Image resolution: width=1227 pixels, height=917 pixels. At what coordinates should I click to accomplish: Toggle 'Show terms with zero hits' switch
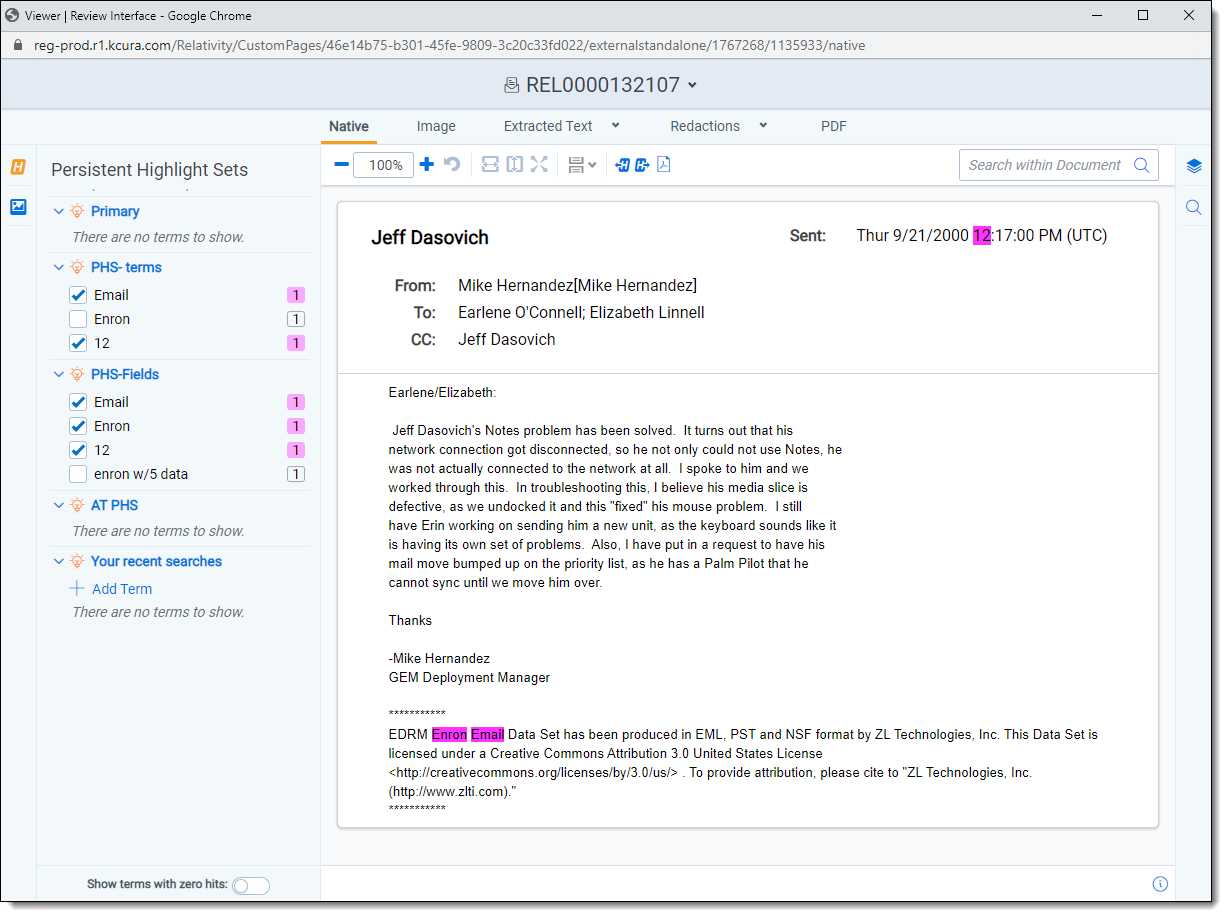[251, 885]
